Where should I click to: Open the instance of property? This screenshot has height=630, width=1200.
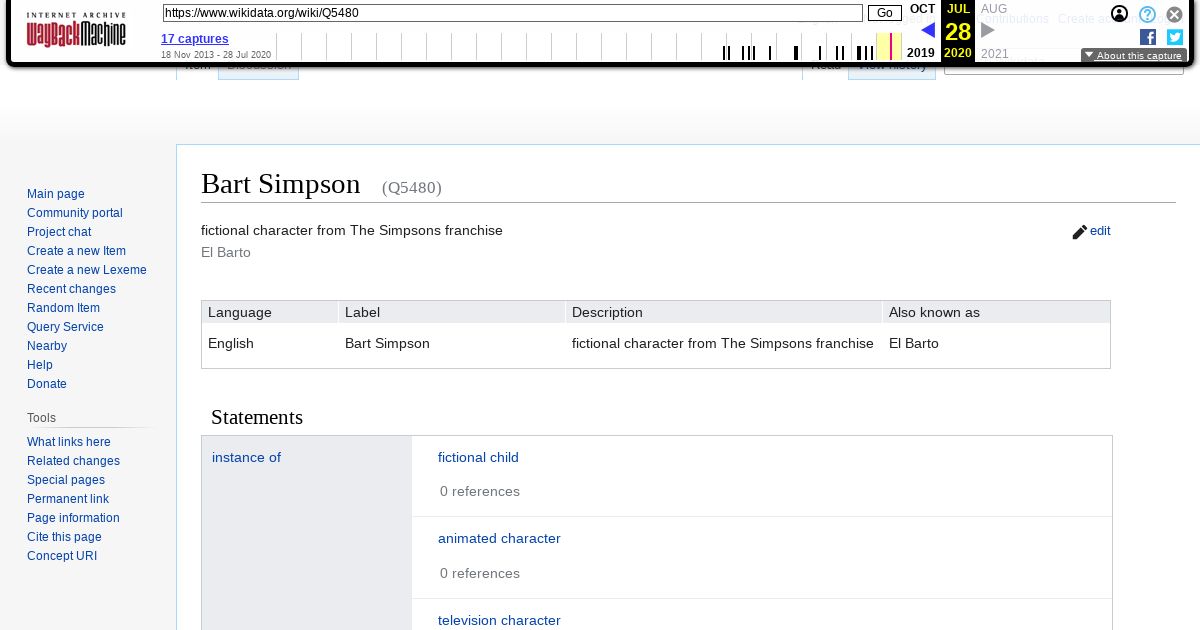(246, 457)
